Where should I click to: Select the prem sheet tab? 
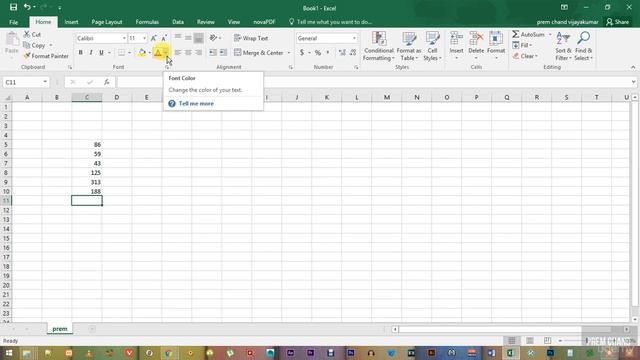[60, 329]
